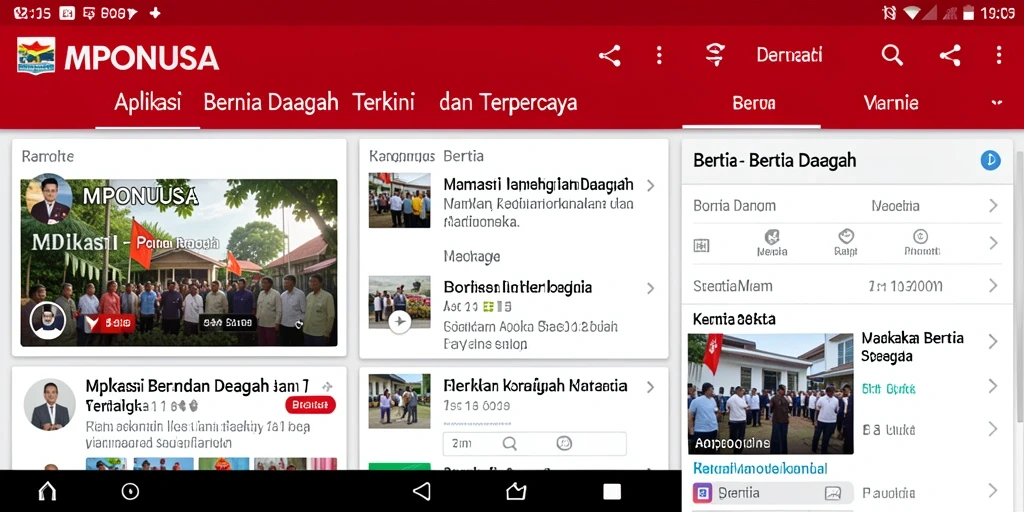The width and height of the screenshot is (1024, 512).
Task: Tap the Home icon in navigation bar
Action: (47, 491)
